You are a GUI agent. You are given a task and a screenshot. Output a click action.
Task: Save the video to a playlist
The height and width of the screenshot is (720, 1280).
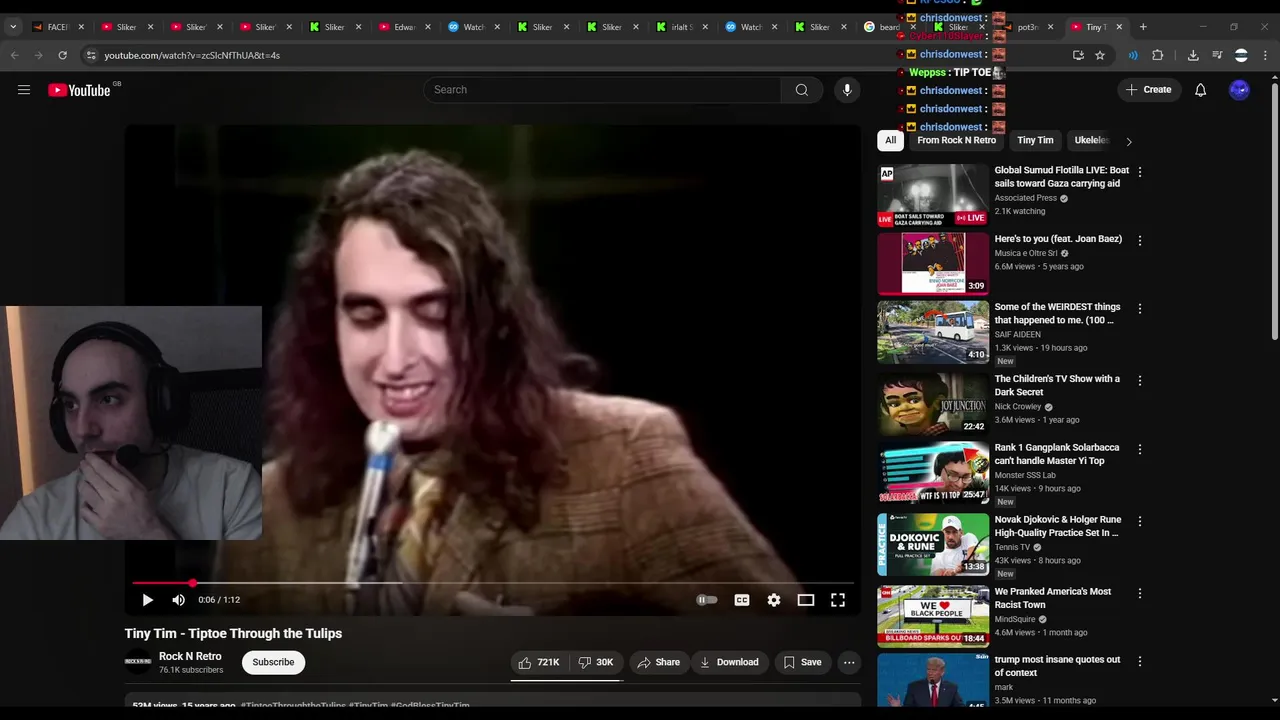coord(802,662)
